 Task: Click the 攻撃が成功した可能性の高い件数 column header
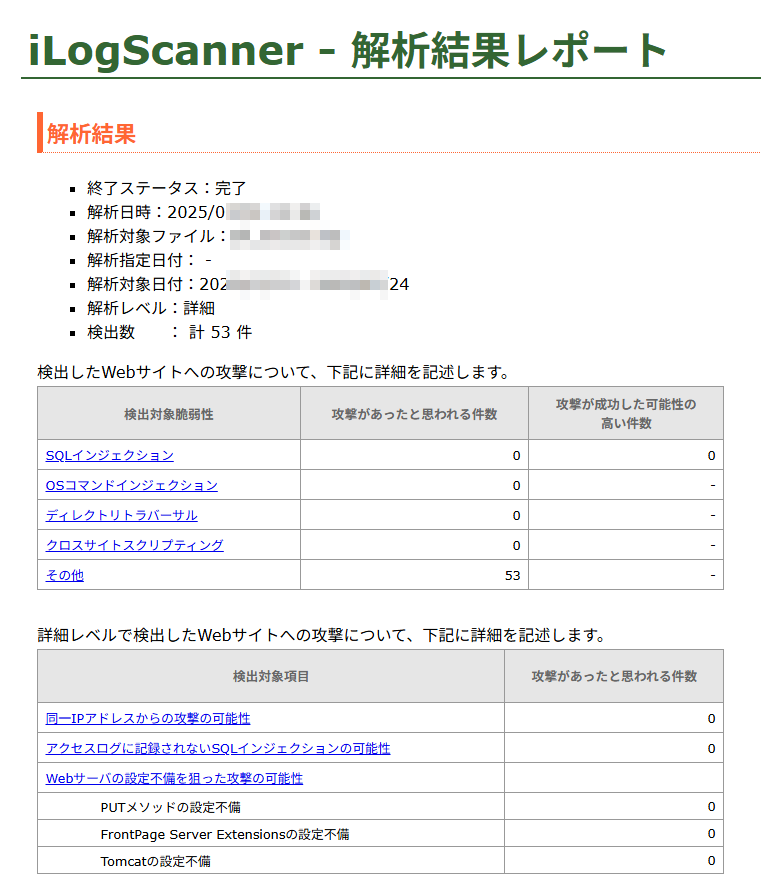point(625,413)
